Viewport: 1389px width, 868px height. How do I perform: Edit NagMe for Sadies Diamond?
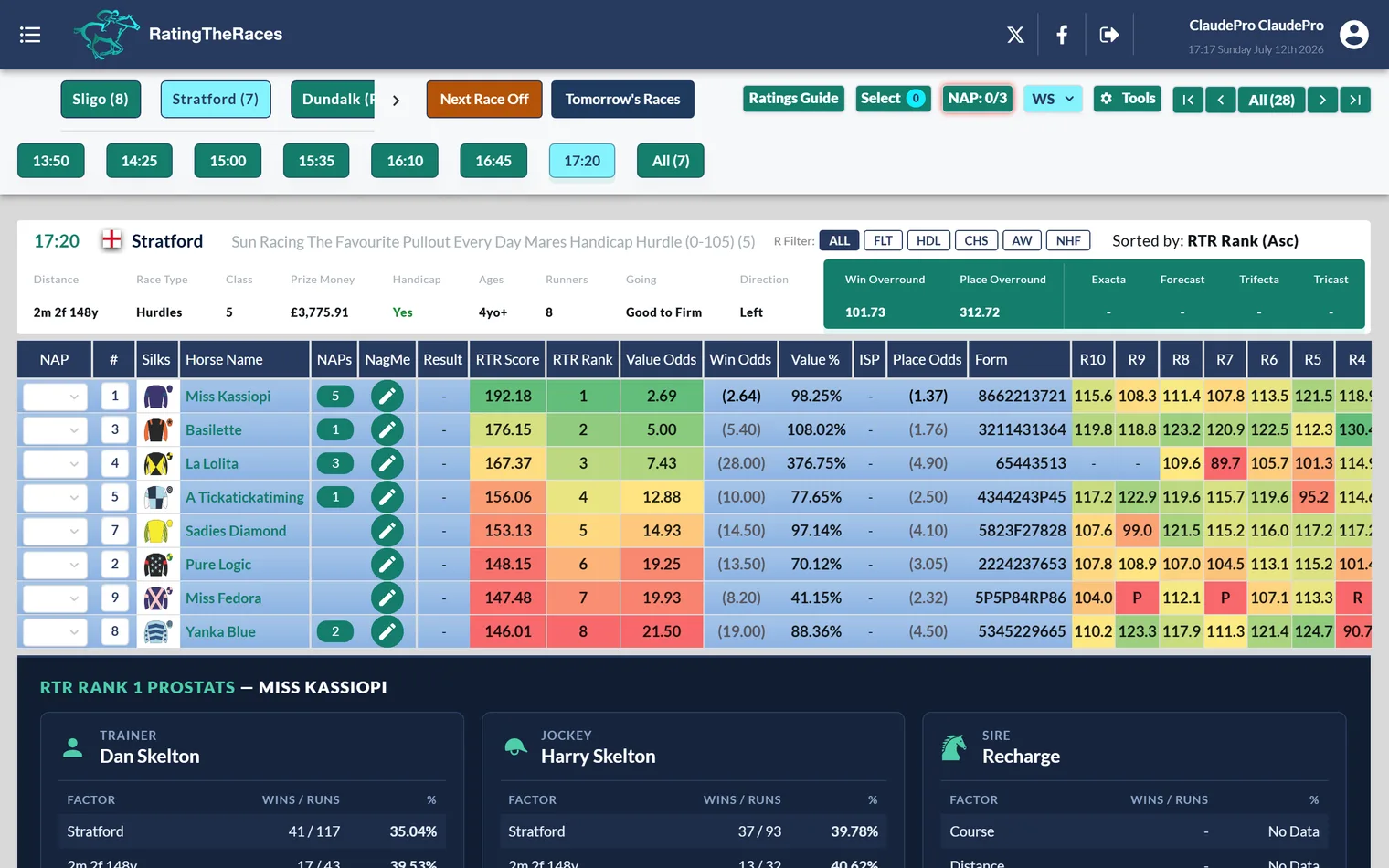pos(387,530)
